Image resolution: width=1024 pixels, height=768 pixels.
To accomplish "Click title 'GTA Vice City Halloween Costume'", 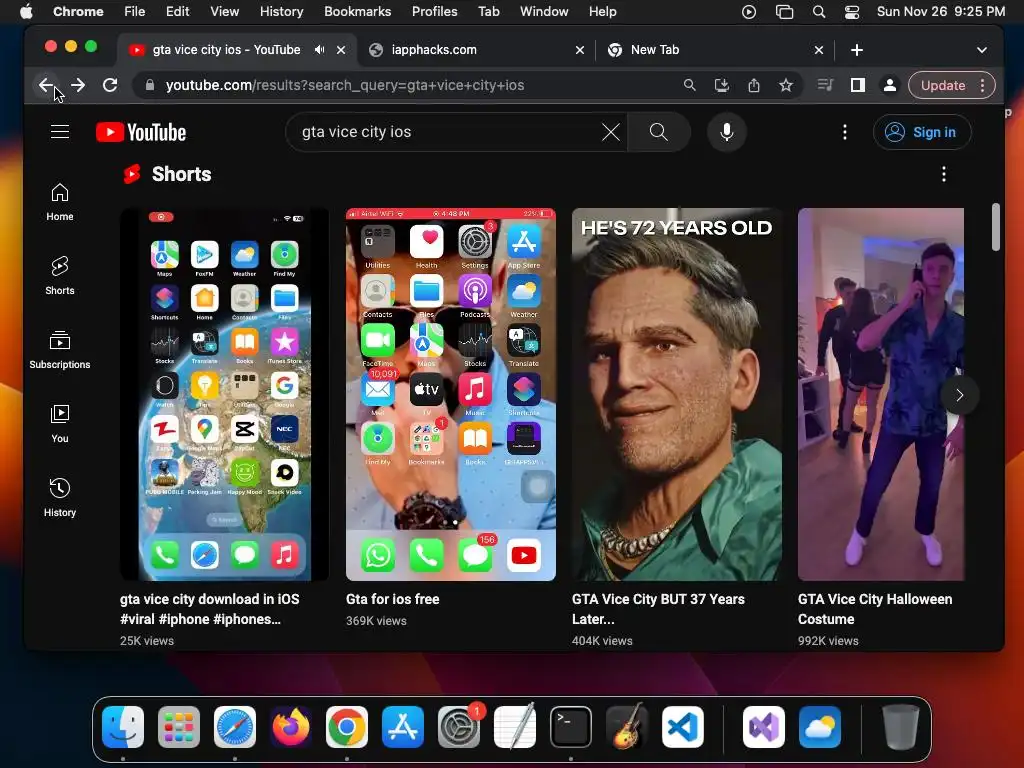I will (x=875, y=609).
